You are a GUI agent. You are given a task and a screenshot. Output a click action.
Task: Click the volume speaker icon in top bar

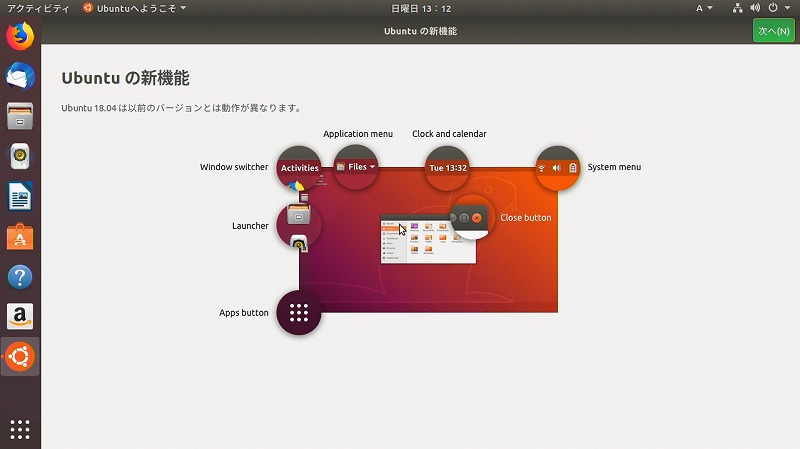pos(755,8)
